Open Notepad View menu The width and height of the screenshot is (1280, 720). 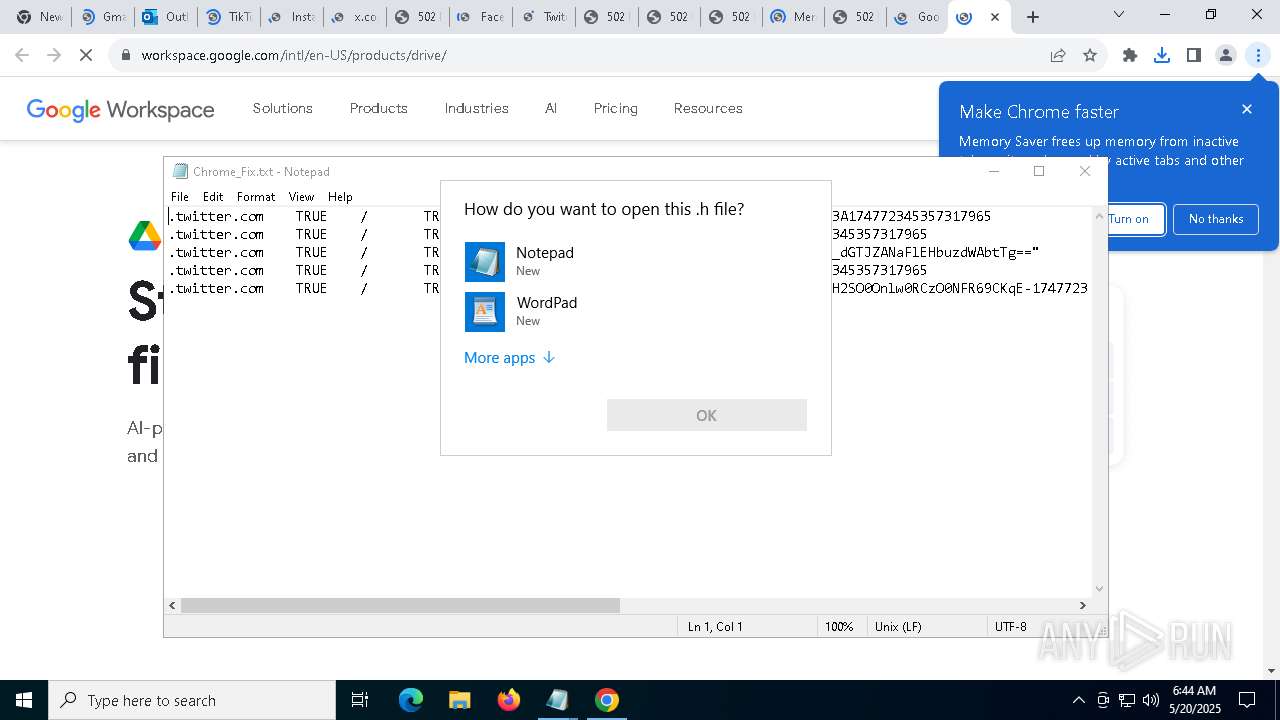(301, 197)
